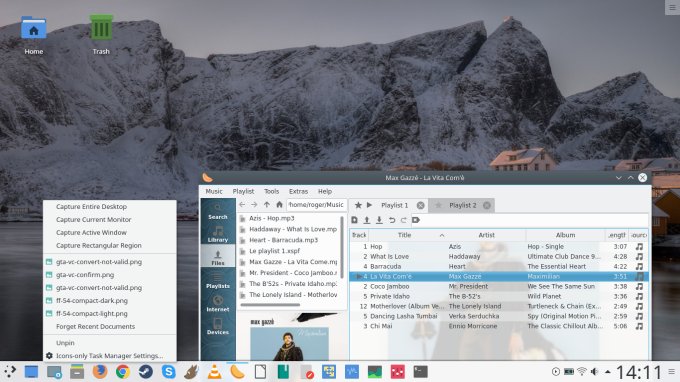Undo the last playlist change
680x382 pixels.
point(392,220)
